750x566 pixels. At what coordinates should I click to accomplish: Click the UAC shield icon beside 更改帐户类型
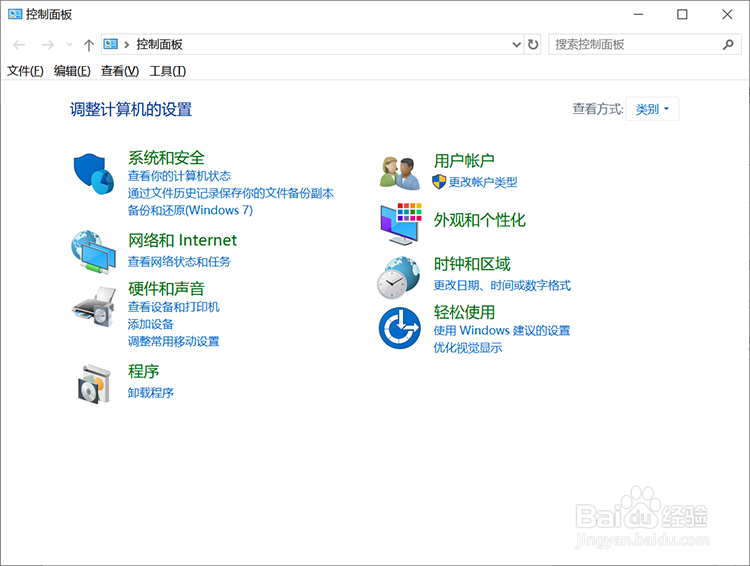(x=439, y=182)
